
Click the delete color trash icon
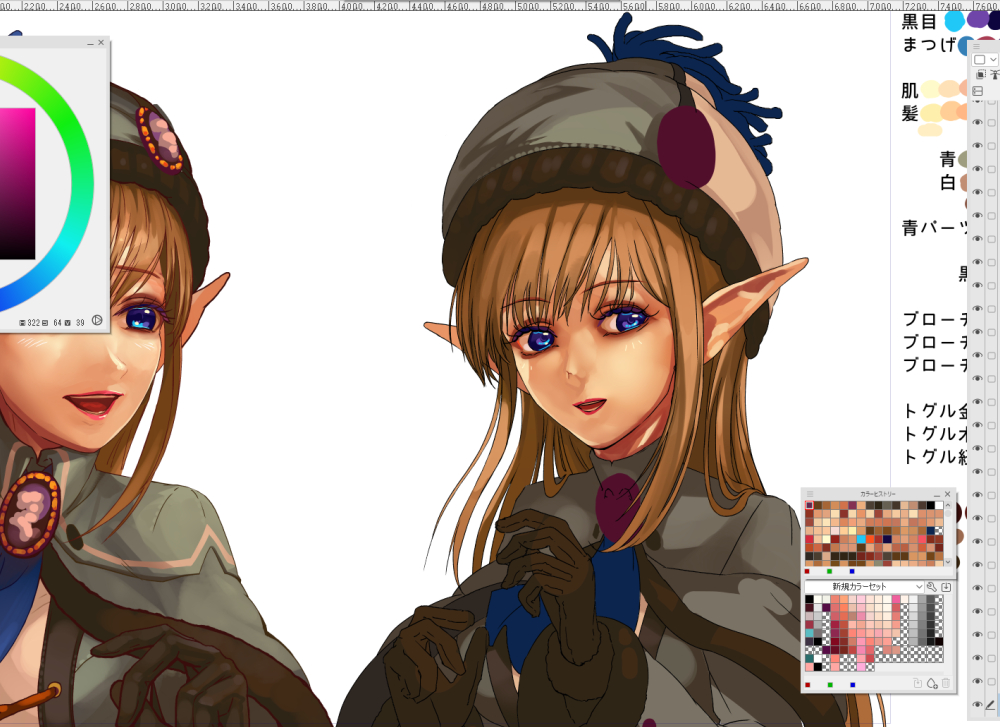point(946,684)
